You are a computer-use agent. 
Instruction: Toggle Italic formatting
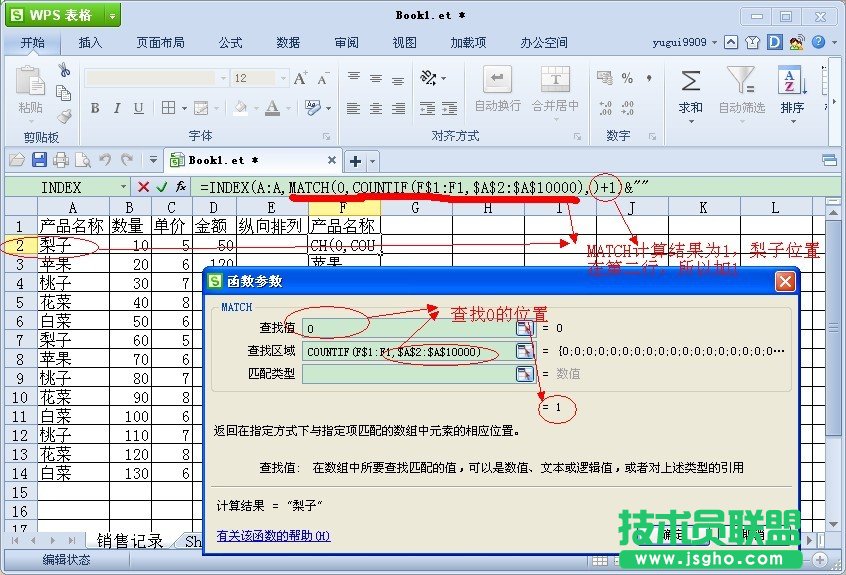(117, 108)
